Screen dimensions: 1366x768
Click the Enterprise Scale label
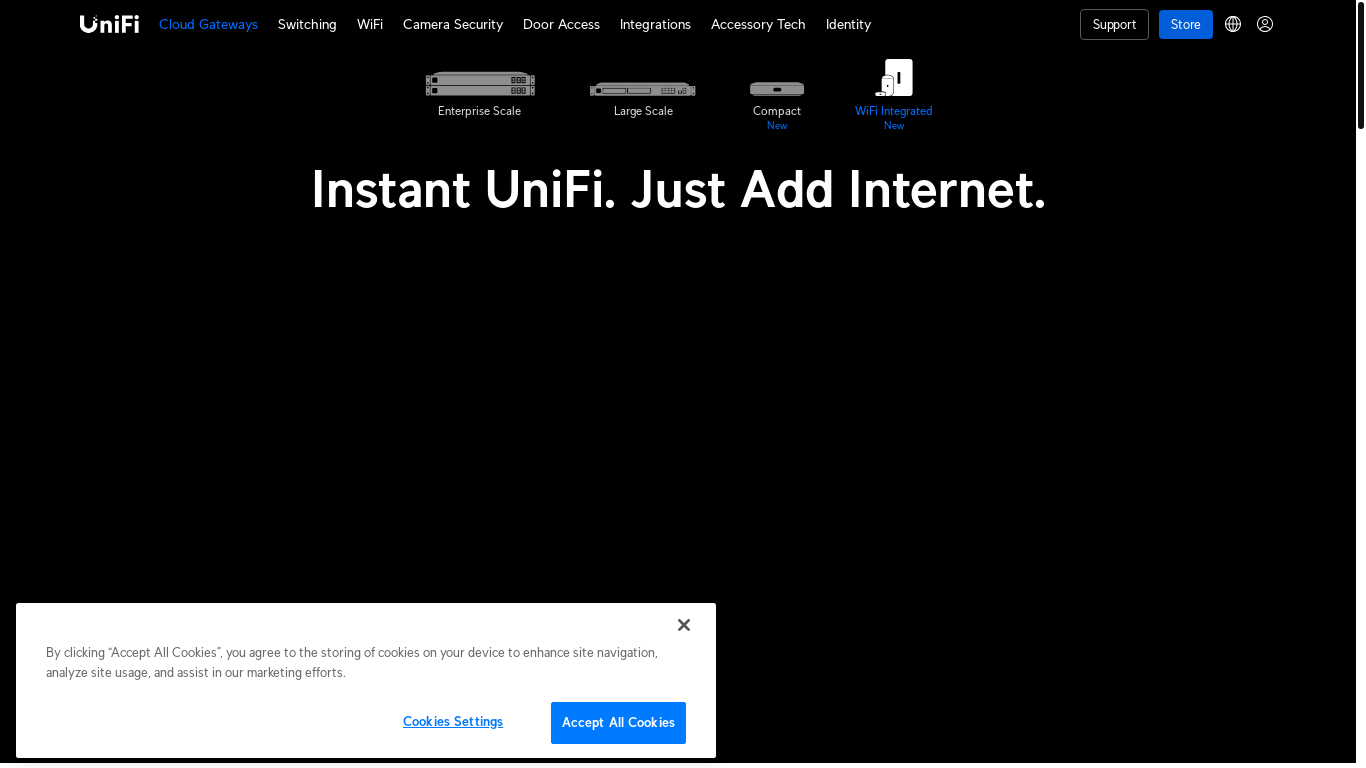[x=479, y=111]
